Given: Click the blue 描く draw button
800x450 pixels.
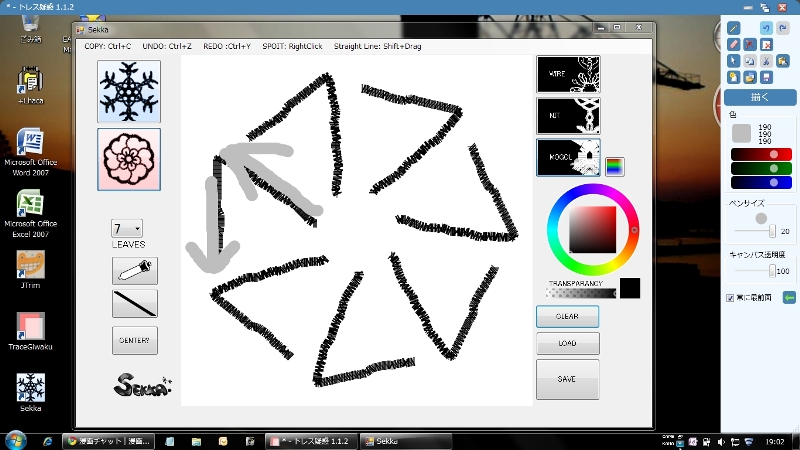Looking at the screenshot, I should (760, 97).
